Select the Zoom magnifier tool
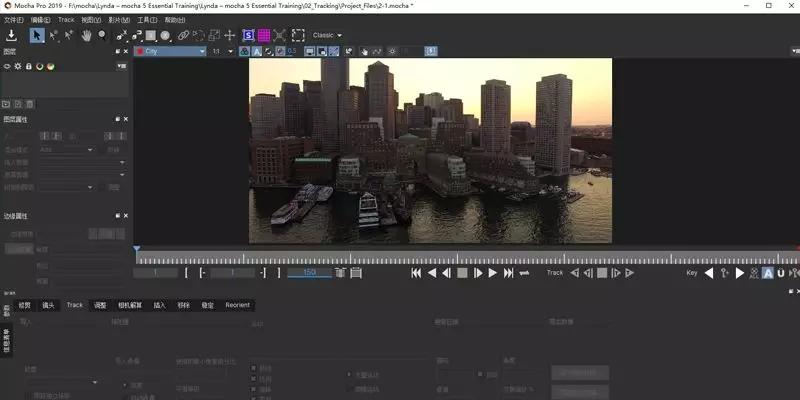 102,35
